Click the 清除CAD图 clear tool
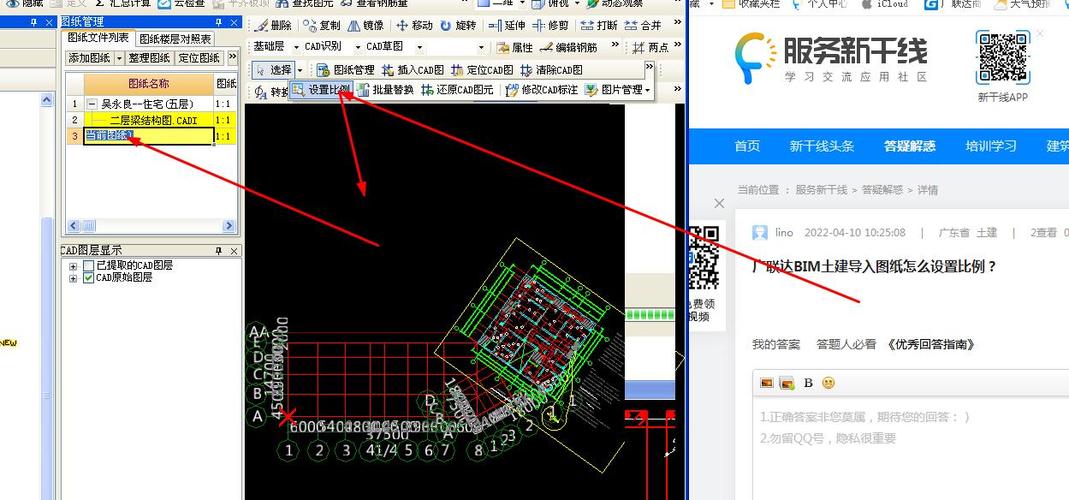Image resolution: width=1069 pixels, height=500 pixels. pos(552,70)
